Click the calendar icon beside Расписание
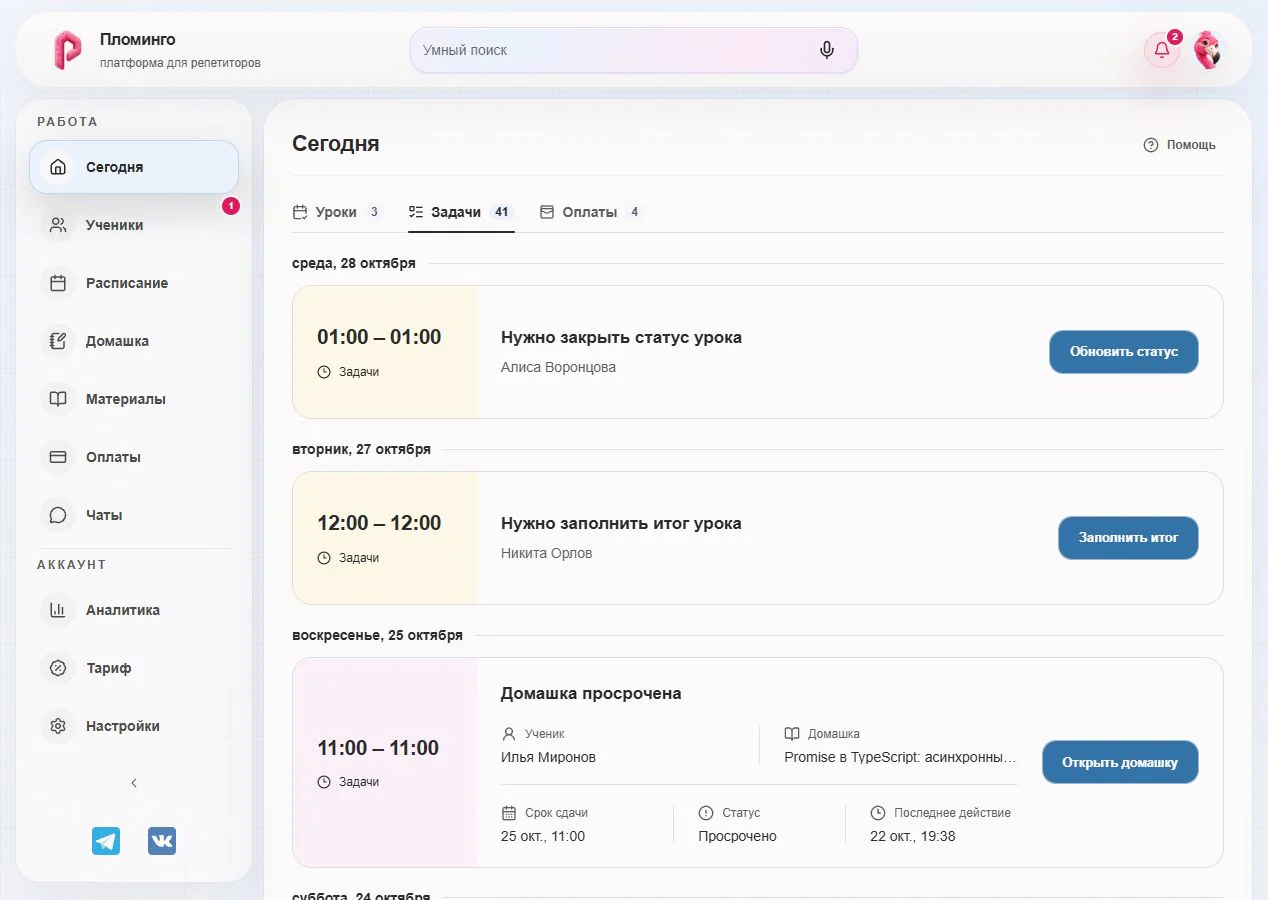This screenshot has height=900, width=1268. click(x=58, y=283)
